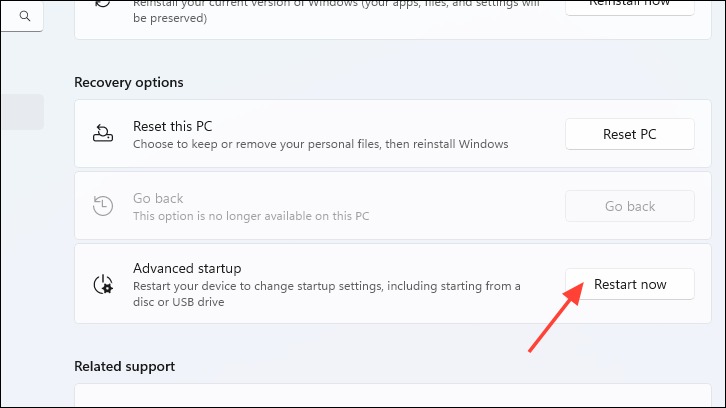This screenshot has height=408, width=726.
Task: Click the Reset this PC icon
Action: (103, 133)
